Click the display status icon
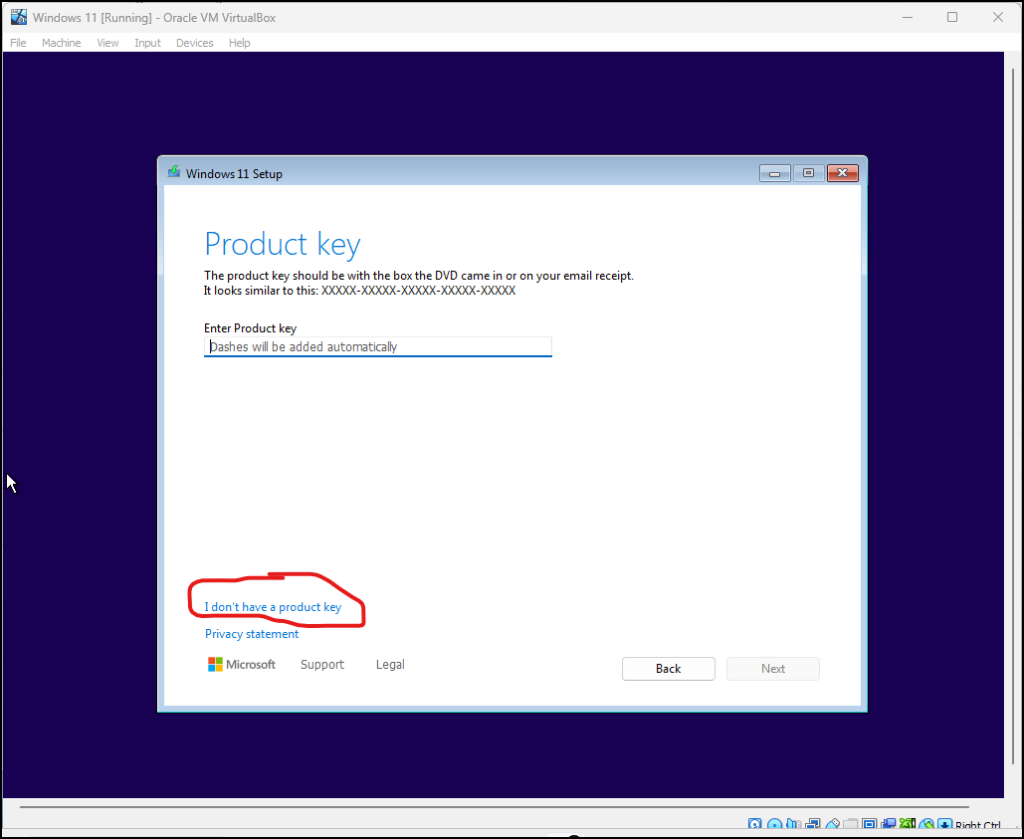Image resolution: width=1024 pixels, height=839 pixels. pyautogui.click(x=869, y=825)
